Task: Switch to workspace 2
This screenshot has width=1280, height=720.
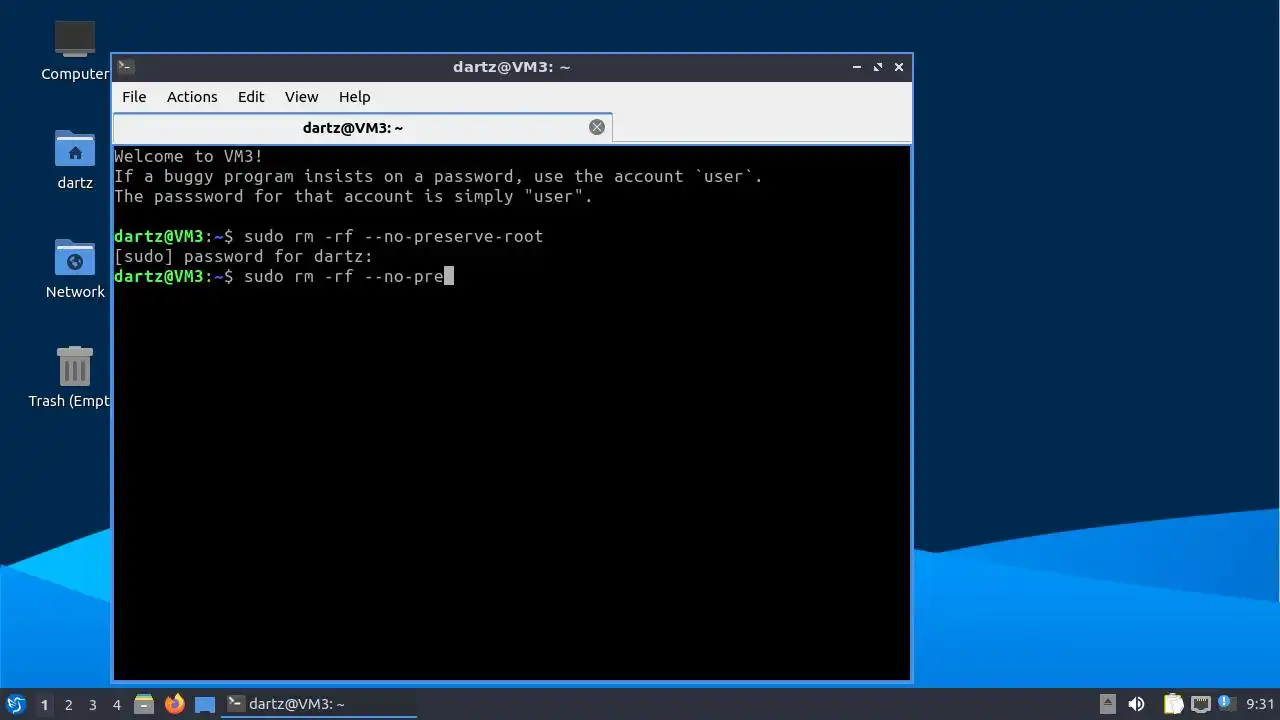Action: coord(68,705)
